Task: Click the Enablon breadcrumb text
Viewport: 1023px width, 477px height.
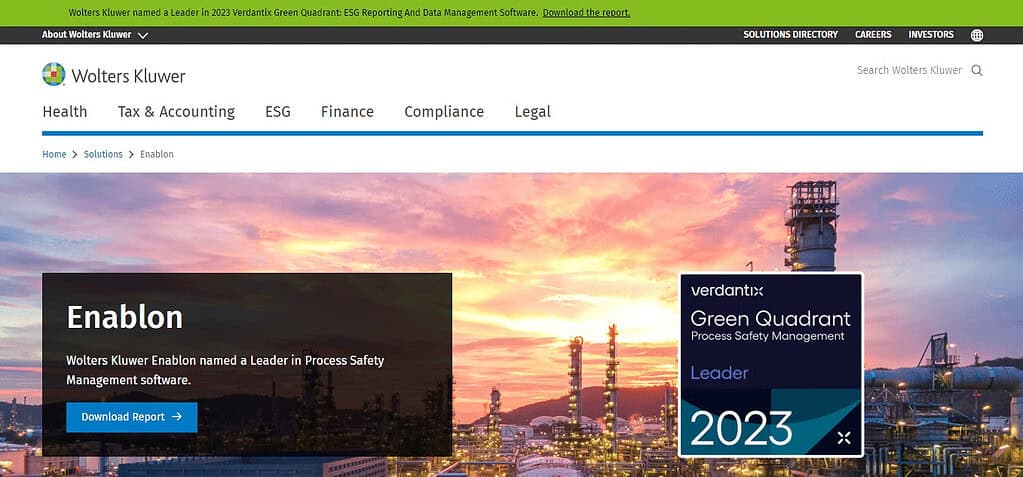Action: [157, 155]
